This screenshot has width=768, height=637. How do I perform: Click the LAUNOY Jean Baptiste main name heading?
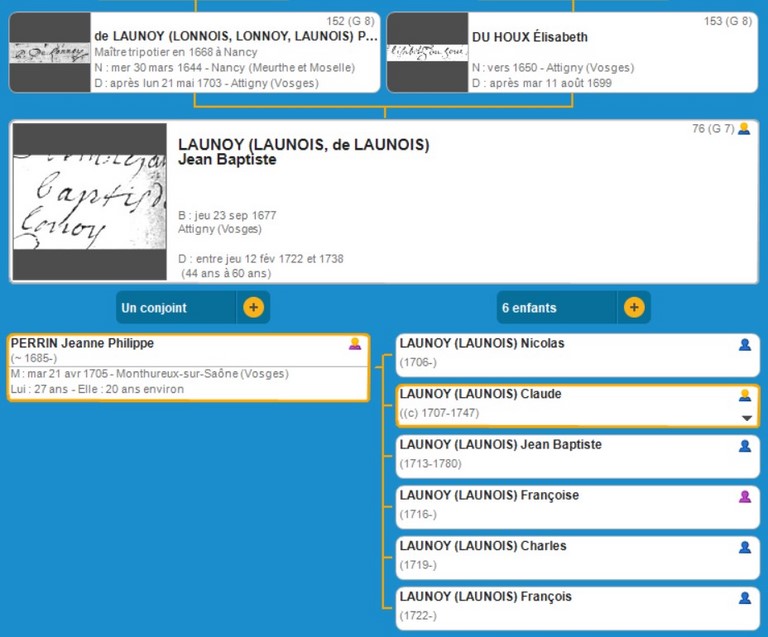point(303,145)
